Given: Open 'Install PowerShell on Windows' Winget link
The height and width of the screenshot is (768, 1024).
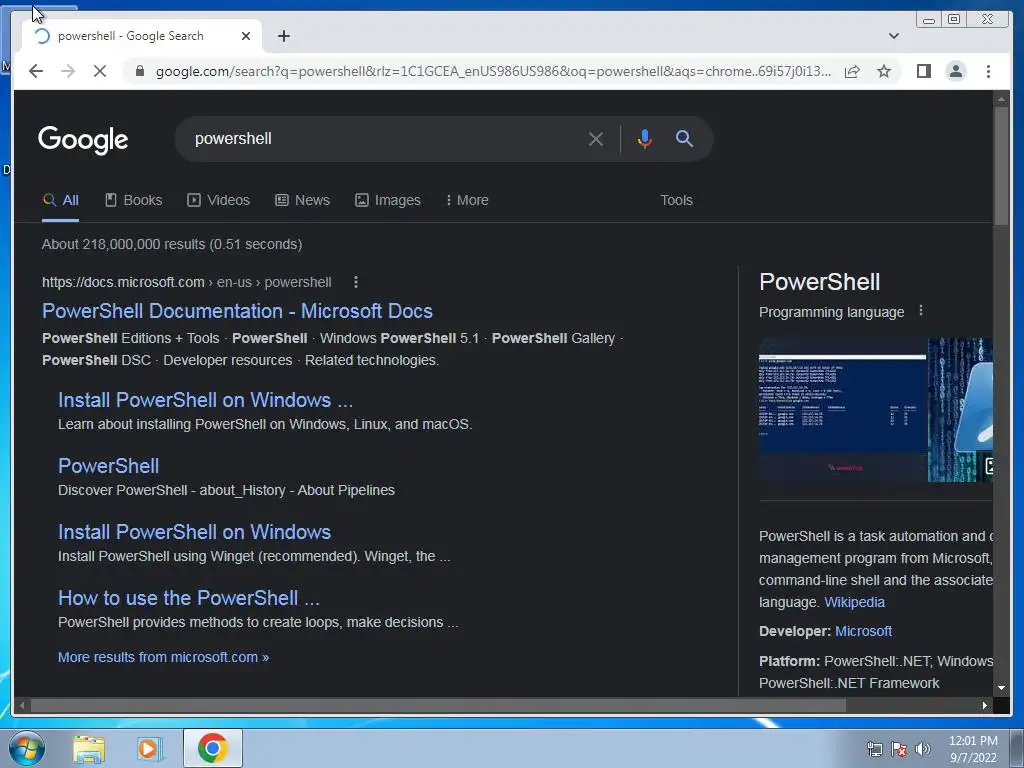Looking at the screenshot, I should [x=195, y=532].
